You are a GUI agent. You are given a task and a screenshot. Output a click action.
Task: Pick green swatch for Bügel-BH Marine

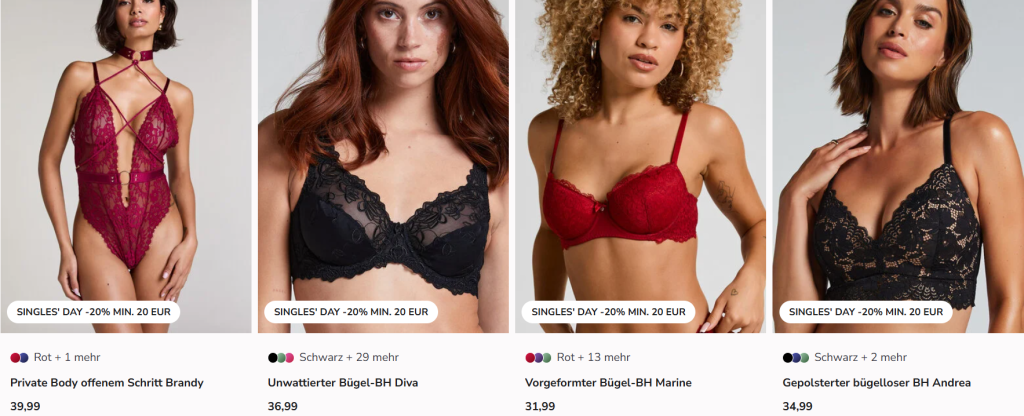pos(547,358)
